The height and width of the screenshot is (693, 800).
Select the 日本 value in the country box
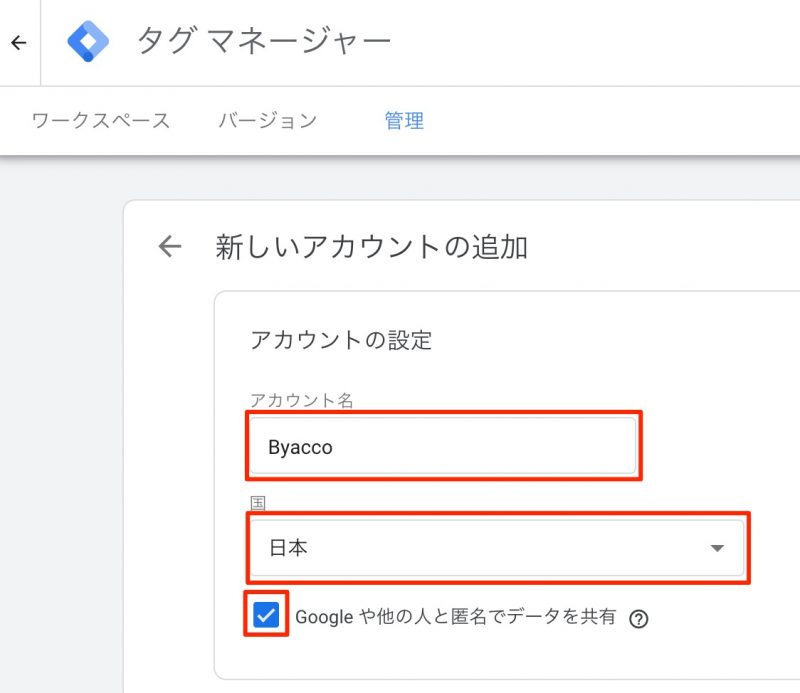(x=289, y=548)
